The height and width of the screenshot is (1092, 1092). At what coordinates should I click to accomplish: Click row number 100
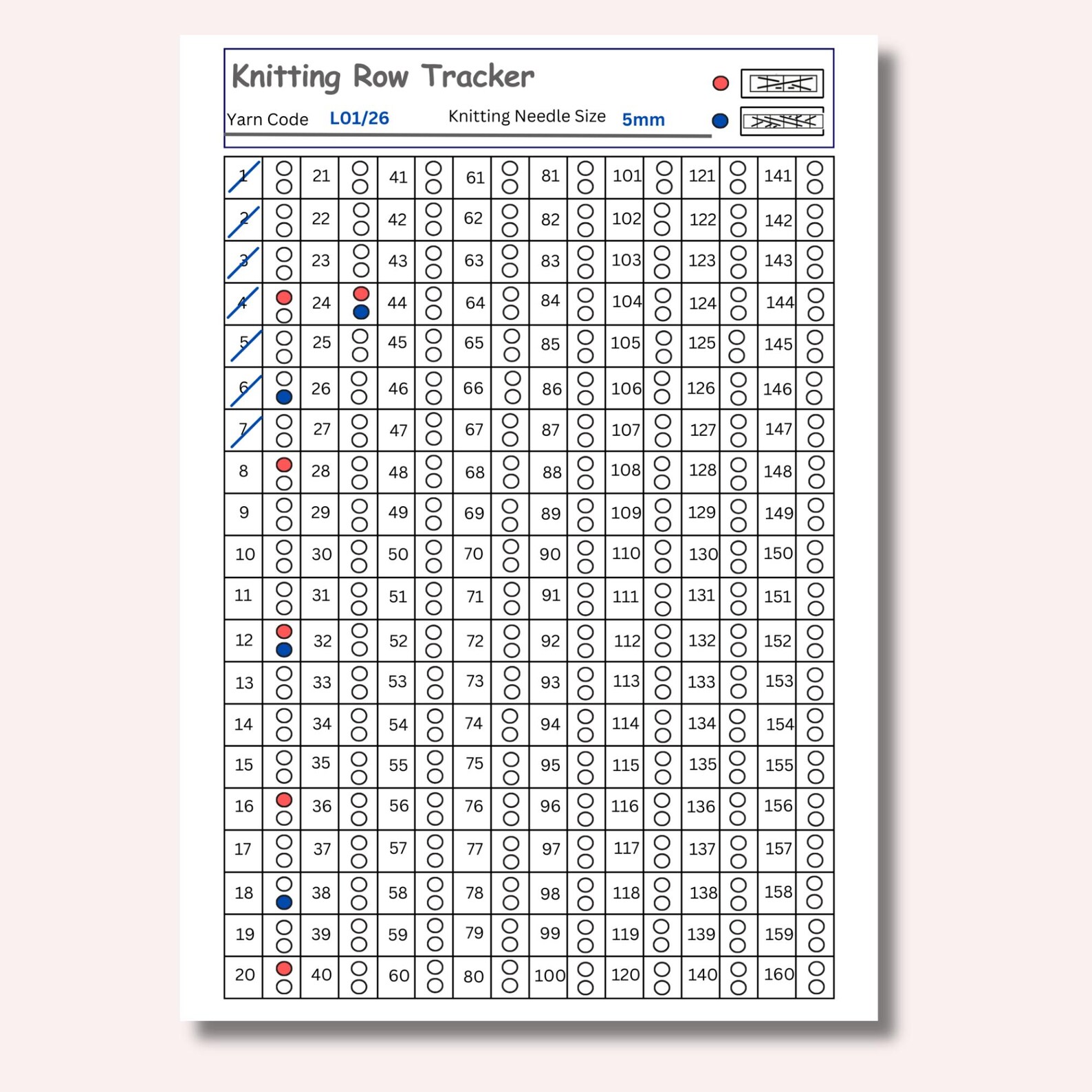(549, 975)
